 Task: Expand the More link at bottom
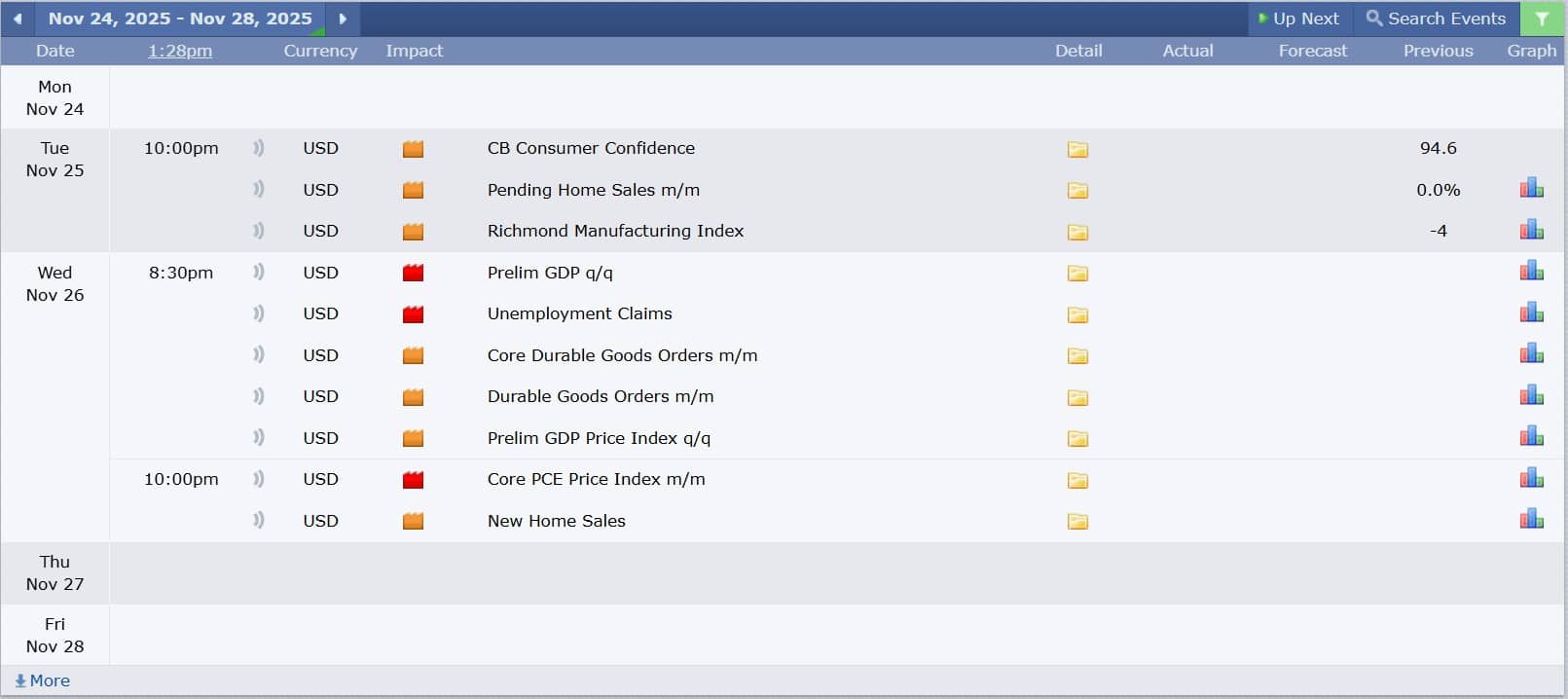coord(43,681)
